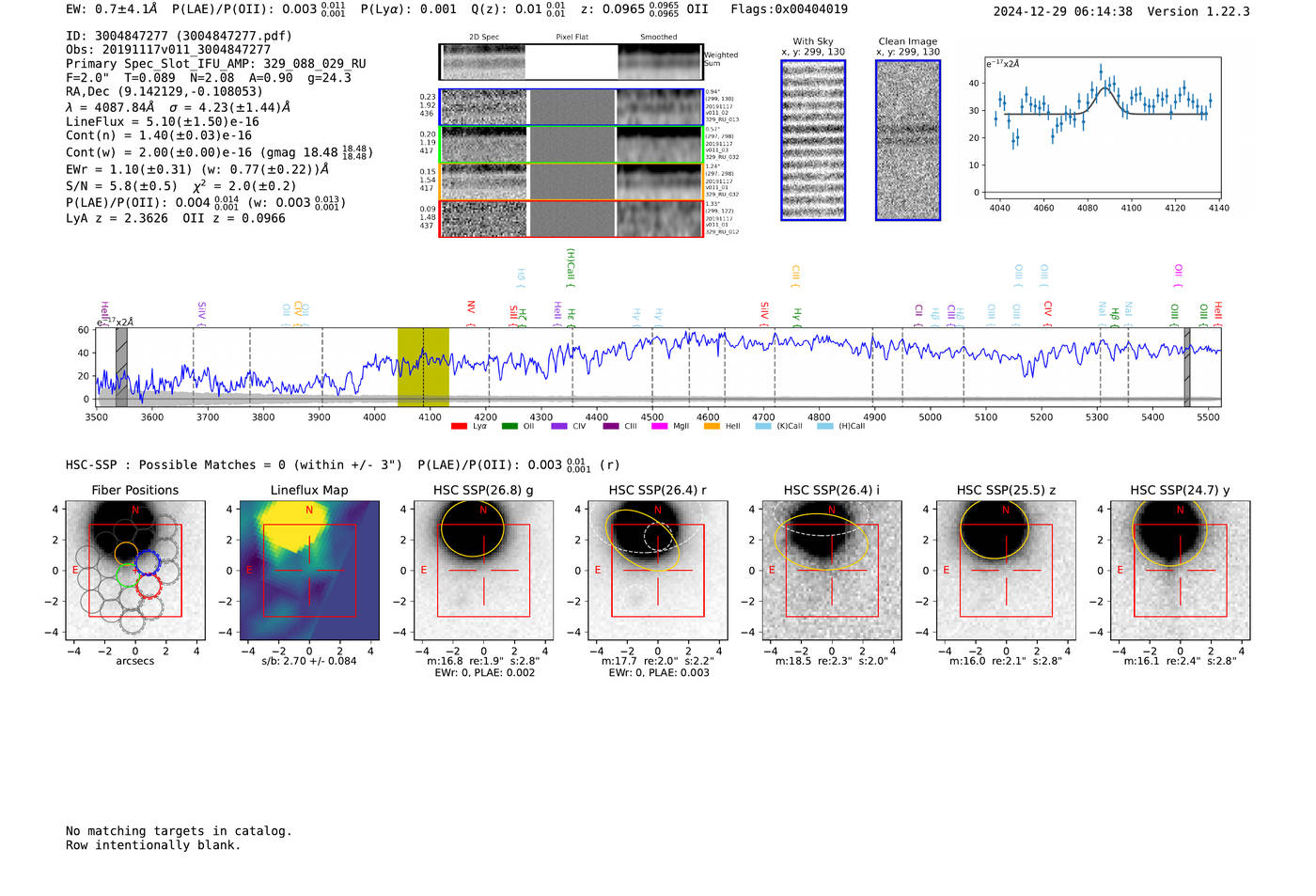Select the blue-bordered 2D spectrum fiber row
This screenshot has height=896, width=1316.
tap(572, 107)
